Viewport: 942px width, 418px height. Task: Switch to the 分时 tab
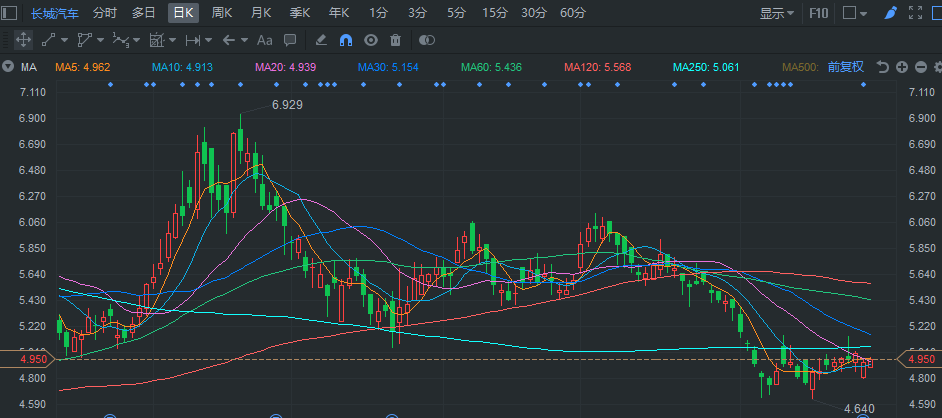pos(105,13)
